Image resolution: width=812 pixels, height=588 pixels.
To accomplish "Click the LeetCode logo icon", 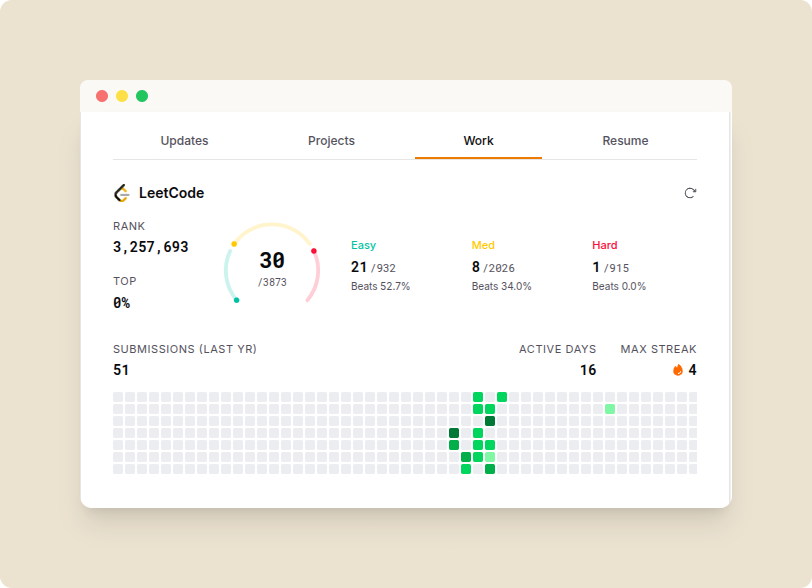I will click(122, 193).
